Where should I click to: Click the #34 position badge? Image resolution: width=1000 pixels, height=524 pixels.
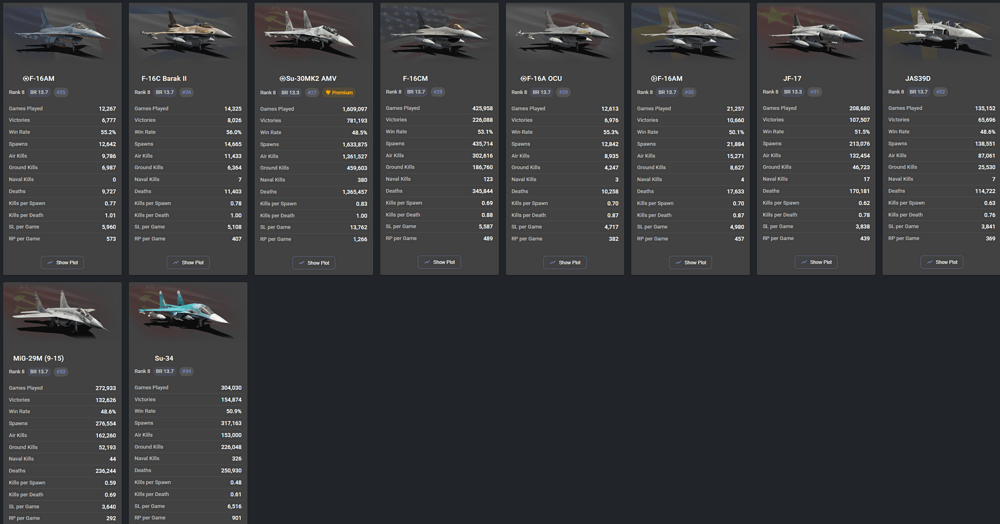click(186, 371)
